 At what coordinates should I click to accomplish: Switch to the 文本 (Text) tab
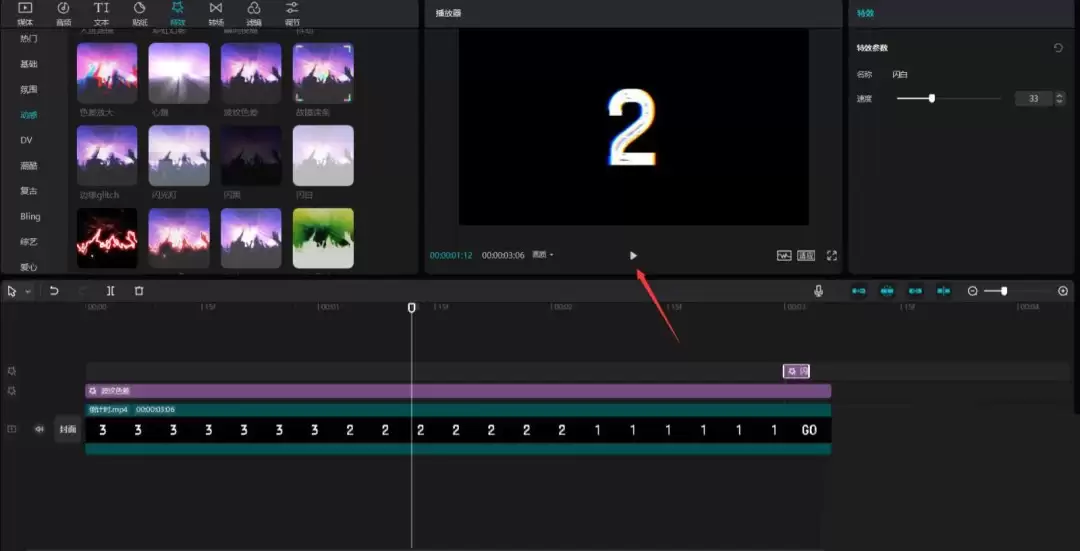(x=101, y=13)
